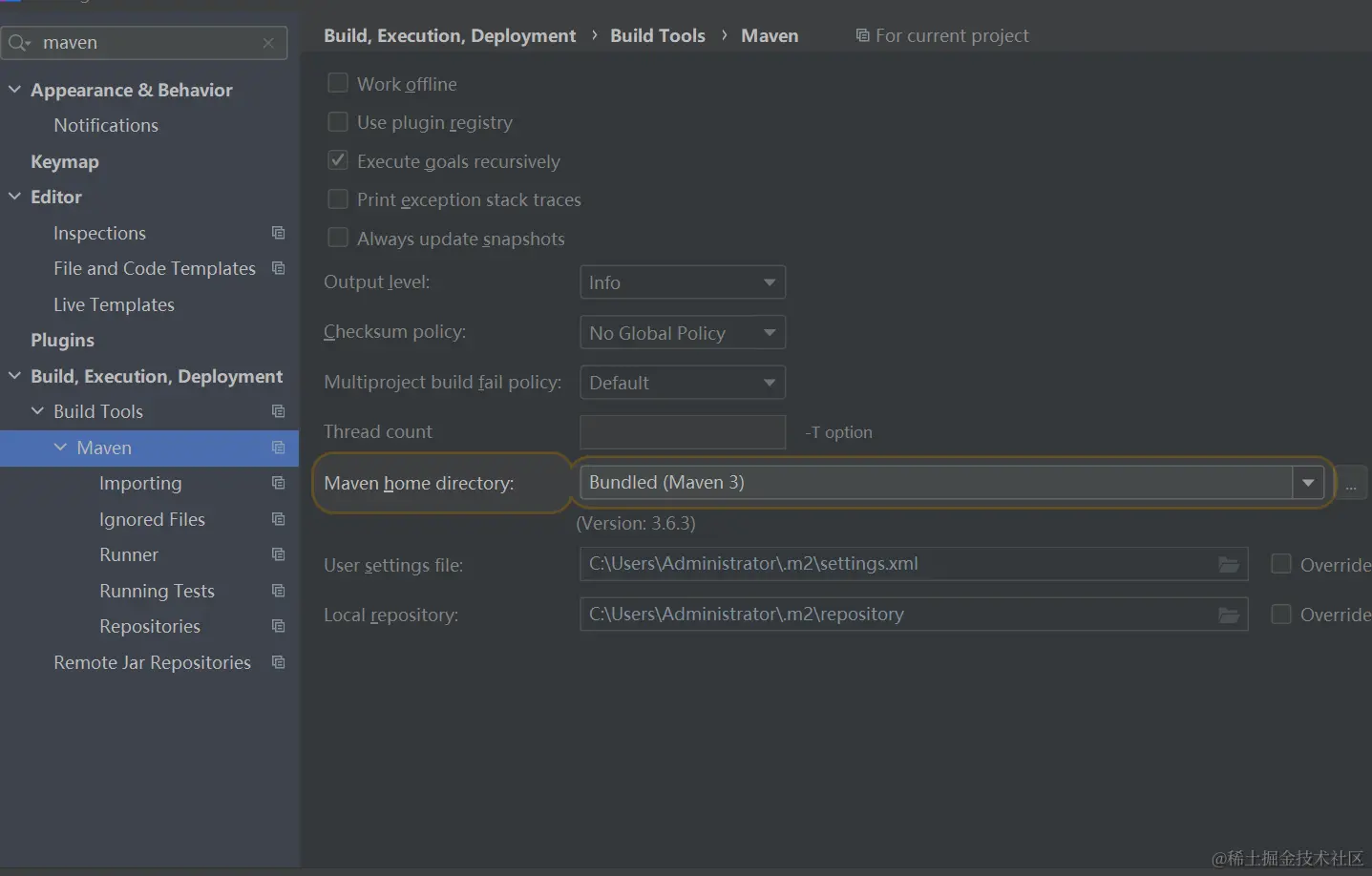Click the Thread count input field

pos(683,432)
